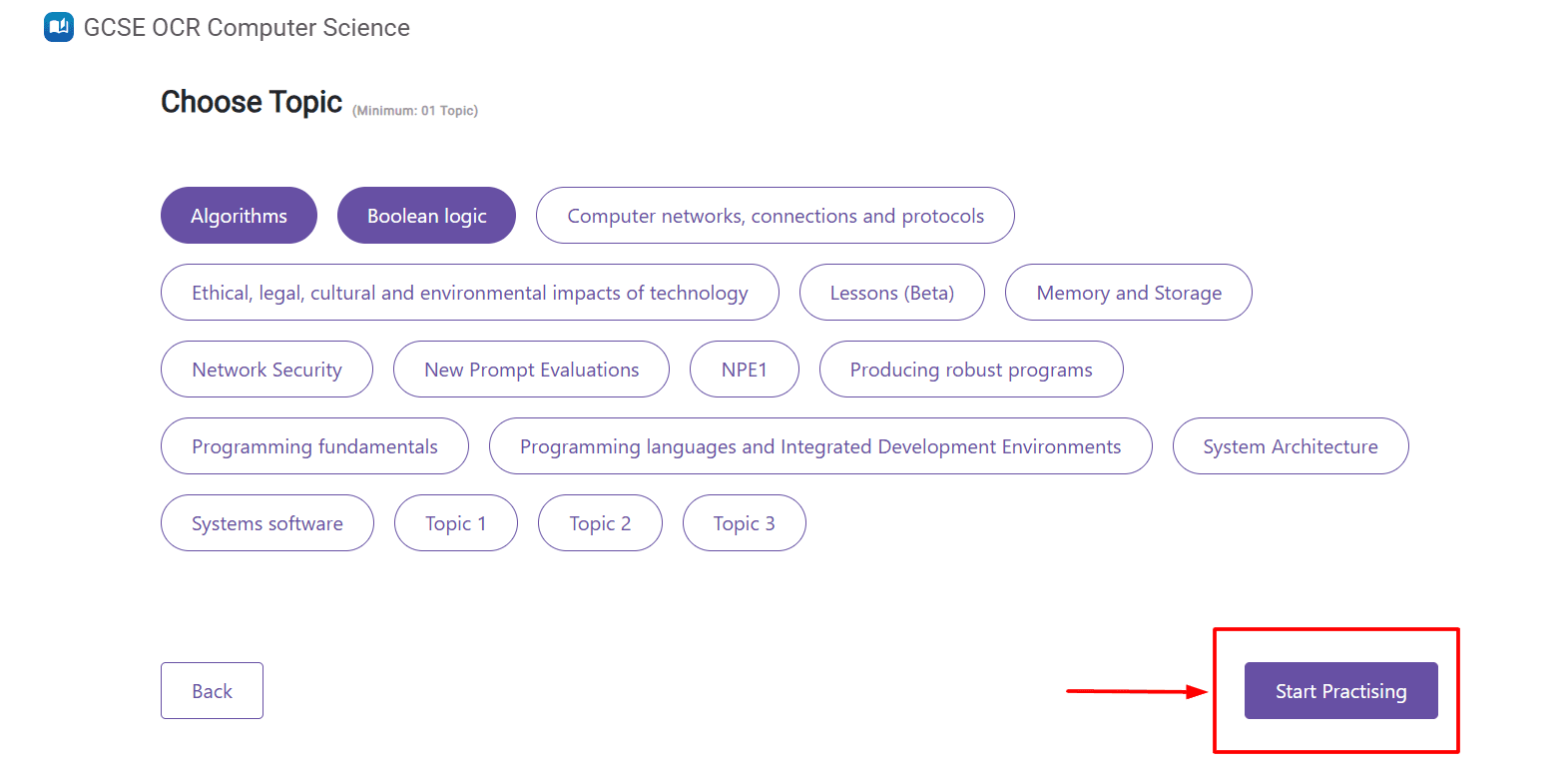This screenshot has width=1568, height=776.
Task: Select the Ethical, legal, cultural impacts topic
Action: (x=470, y=293)
